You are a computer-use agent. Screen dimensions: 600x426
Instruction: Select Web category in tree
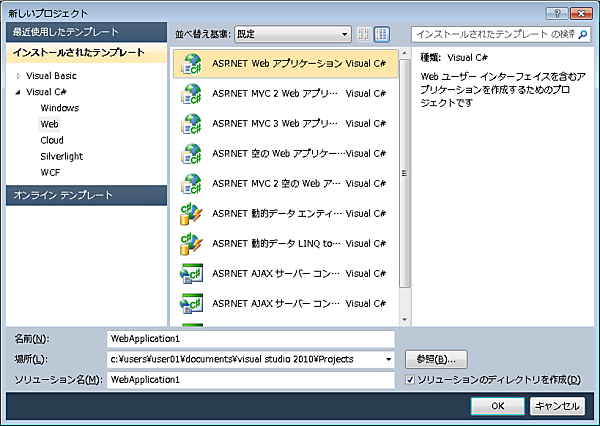[49, 124]
